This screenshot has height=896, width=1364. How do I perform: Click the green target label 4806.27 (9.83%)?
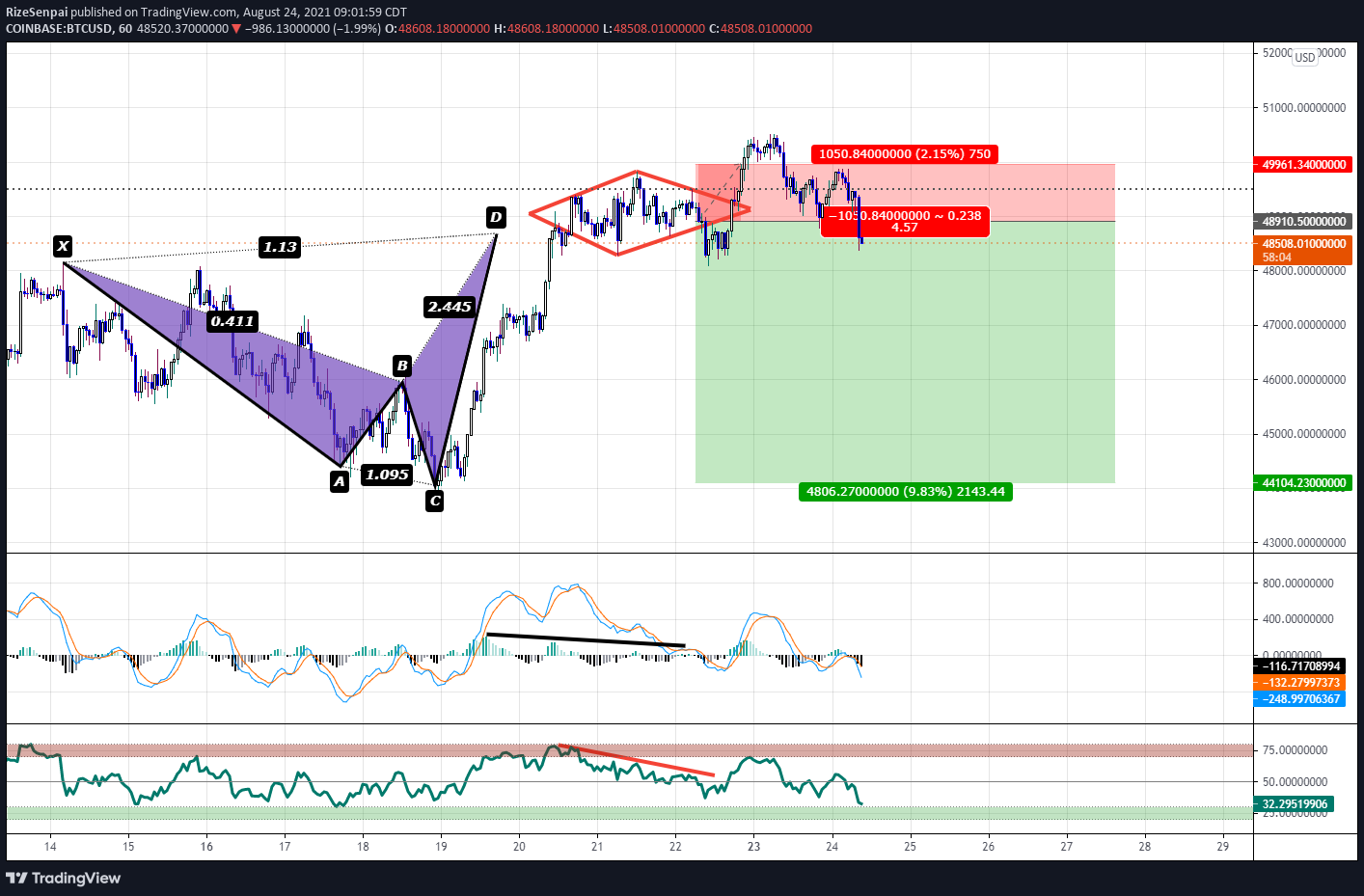[905, 491]
